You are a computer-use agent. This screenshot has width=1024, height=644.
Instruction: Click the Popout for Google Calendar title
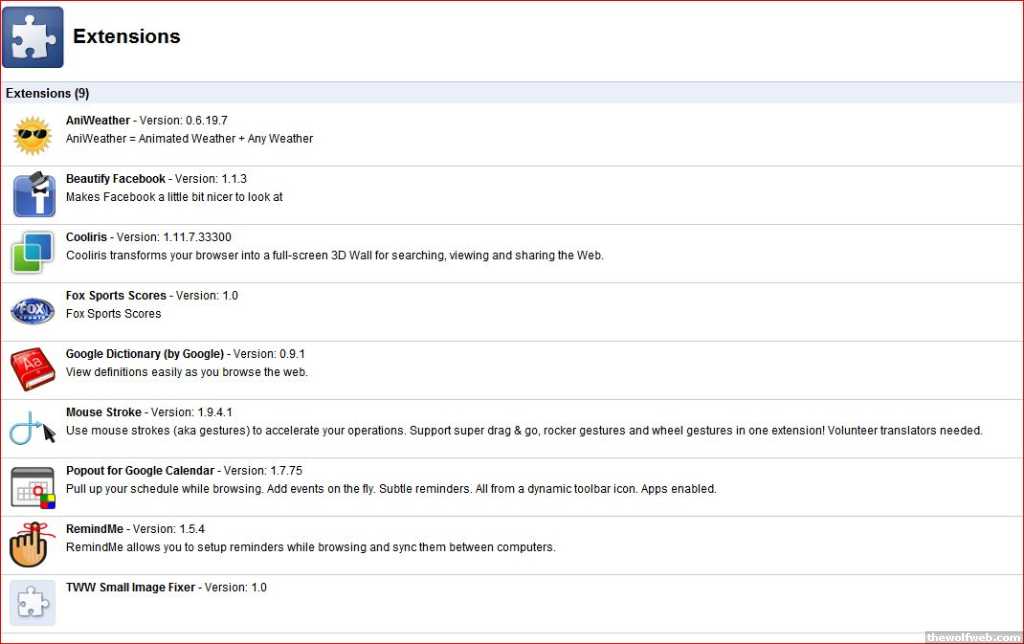[x=140, y=471]
